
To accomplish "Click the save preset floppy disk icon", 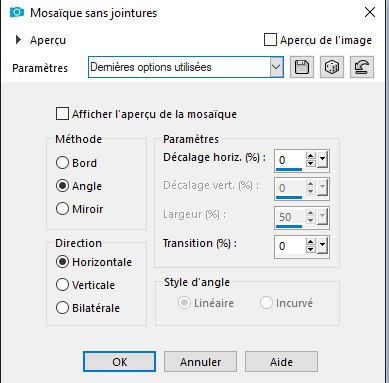I will click(302, 67).
